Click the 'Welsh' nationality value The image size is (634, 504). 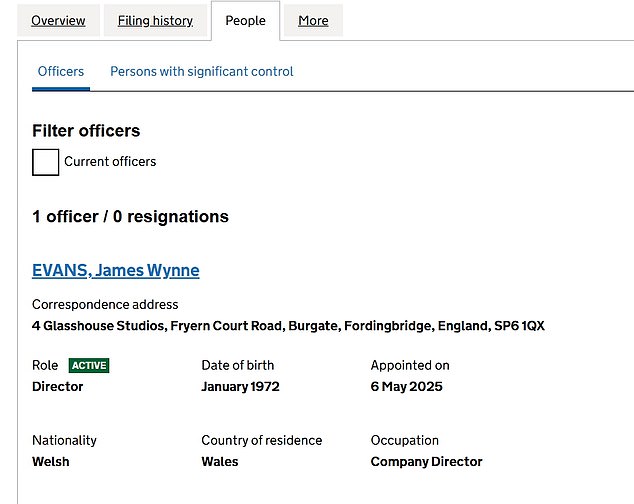[x=51, y=462]
